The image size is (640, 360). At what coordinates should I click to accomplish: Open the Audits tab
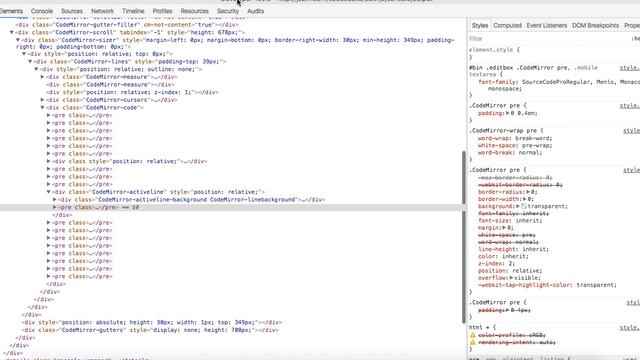tap(256, 11)
